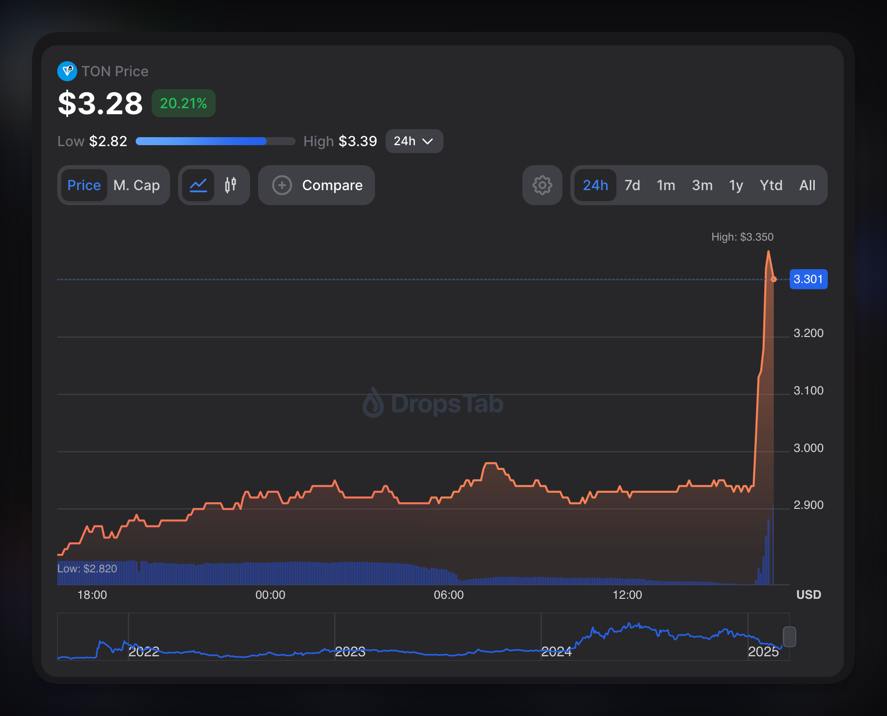Toggle chart to M. Cap mode
This screenshot has height=716, width=887.
(136, 185)
